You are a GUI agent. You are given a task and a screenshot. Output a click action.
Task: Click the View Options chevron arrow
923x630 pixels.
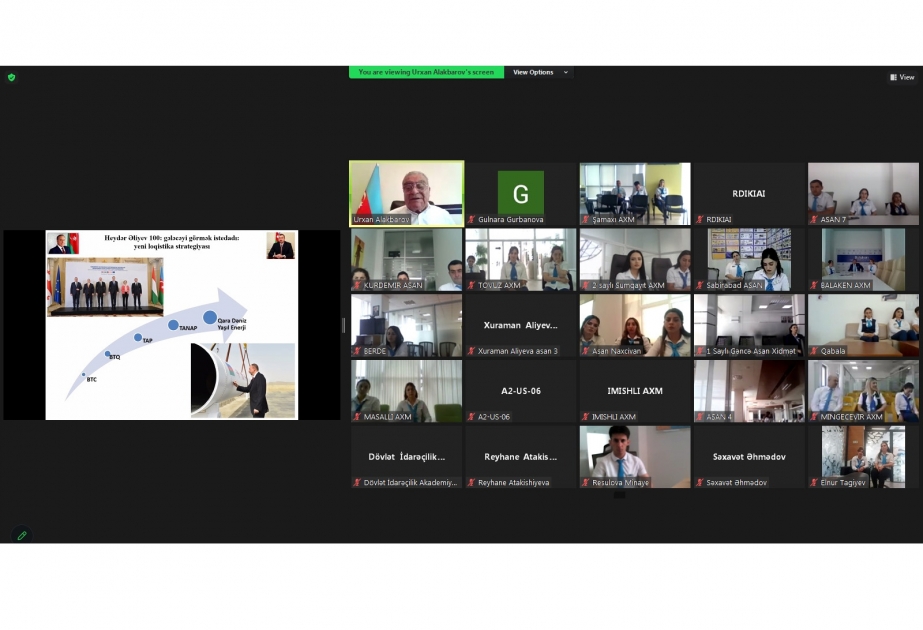(x=566, y=72)
